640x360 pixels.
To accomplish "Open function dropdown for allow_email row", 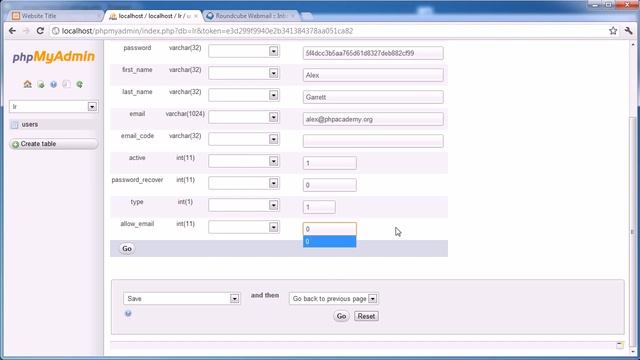I will pyautogui.click(x=244, y=227).
